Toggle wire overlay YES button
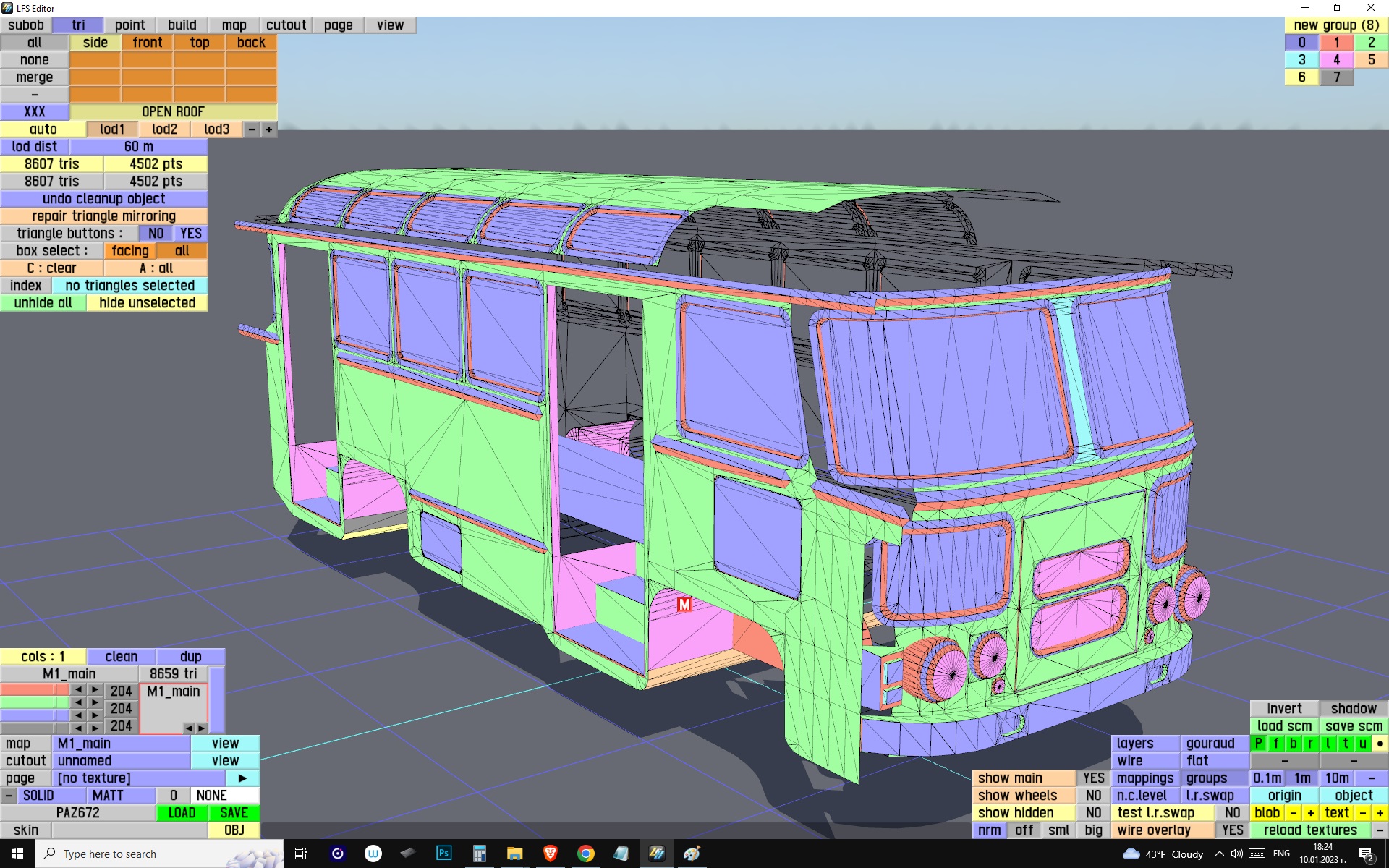The image size is (1389, 868). (x=1232, y=830)
